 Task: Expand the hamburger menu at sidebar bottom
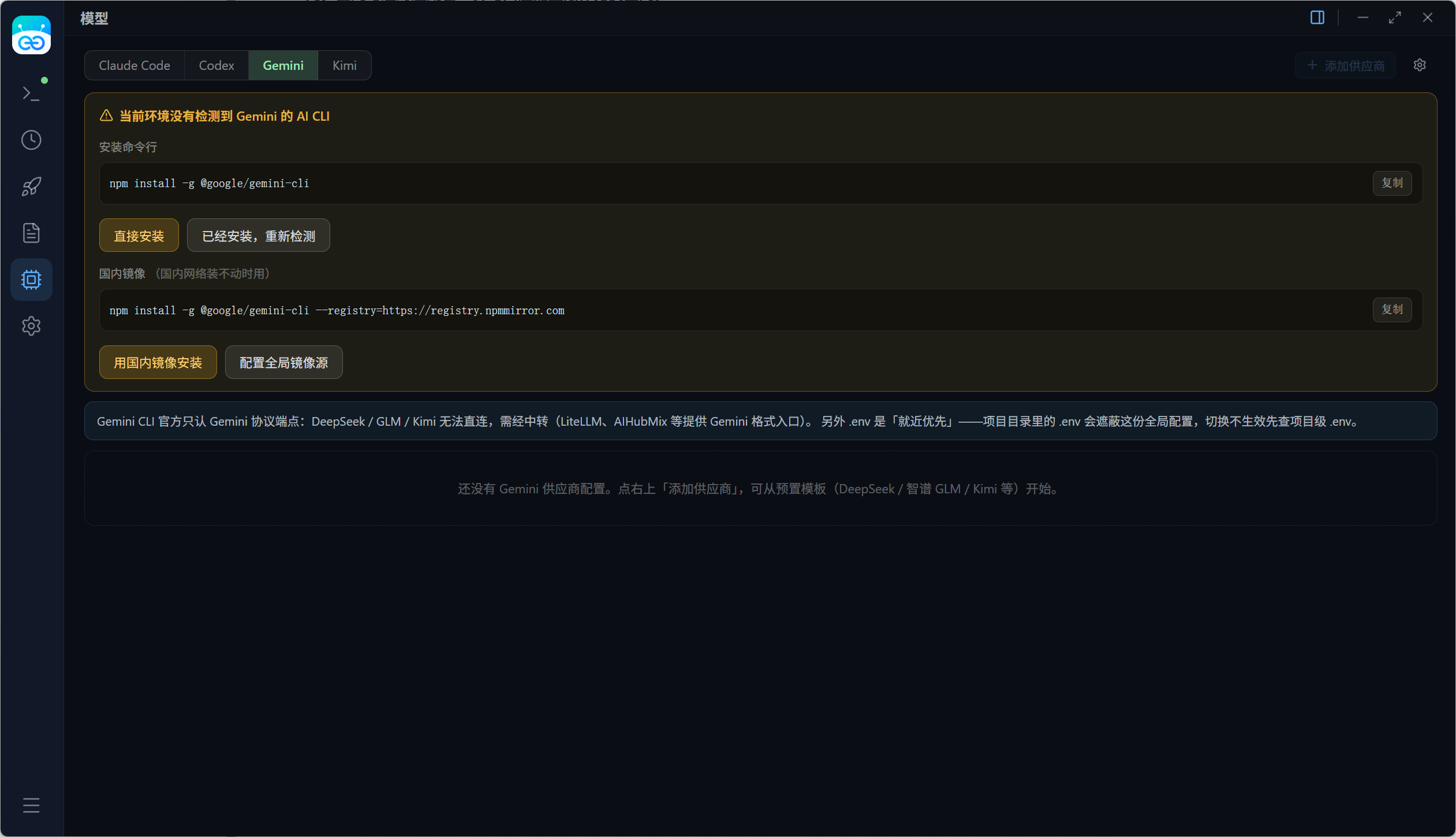(x=31, y=805)
